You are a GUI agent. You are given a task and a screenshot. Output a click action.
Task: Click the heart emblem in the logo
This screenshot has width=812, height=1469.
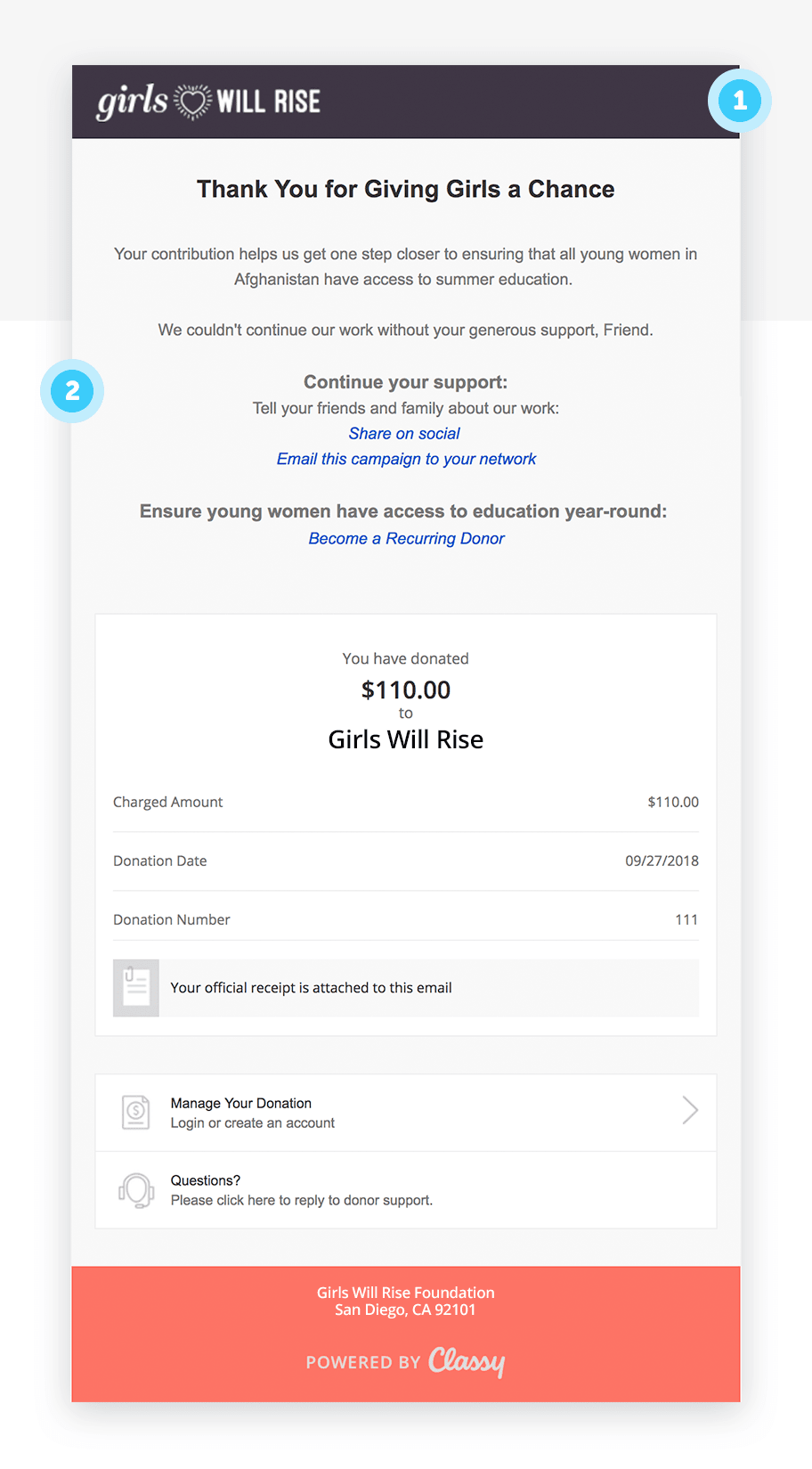(x=192, y=102)
